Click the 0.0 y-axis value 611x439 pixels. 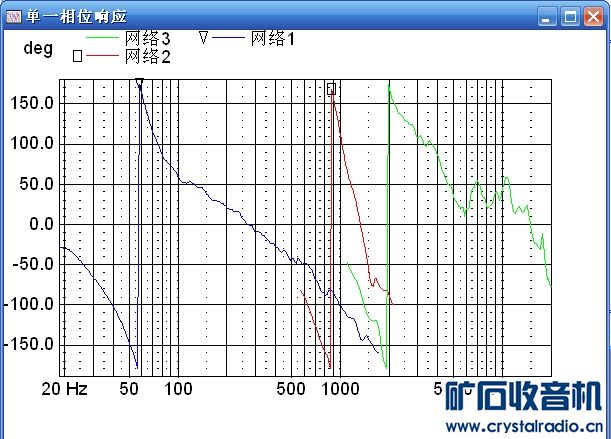(41, 224)
